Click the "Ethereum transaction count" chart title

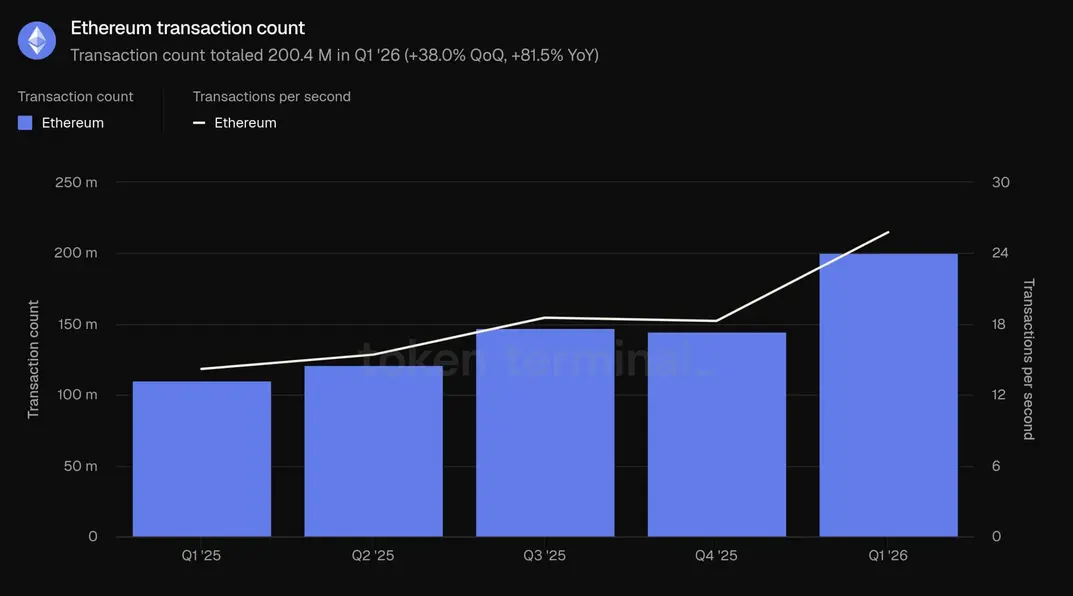click(188, 28)
